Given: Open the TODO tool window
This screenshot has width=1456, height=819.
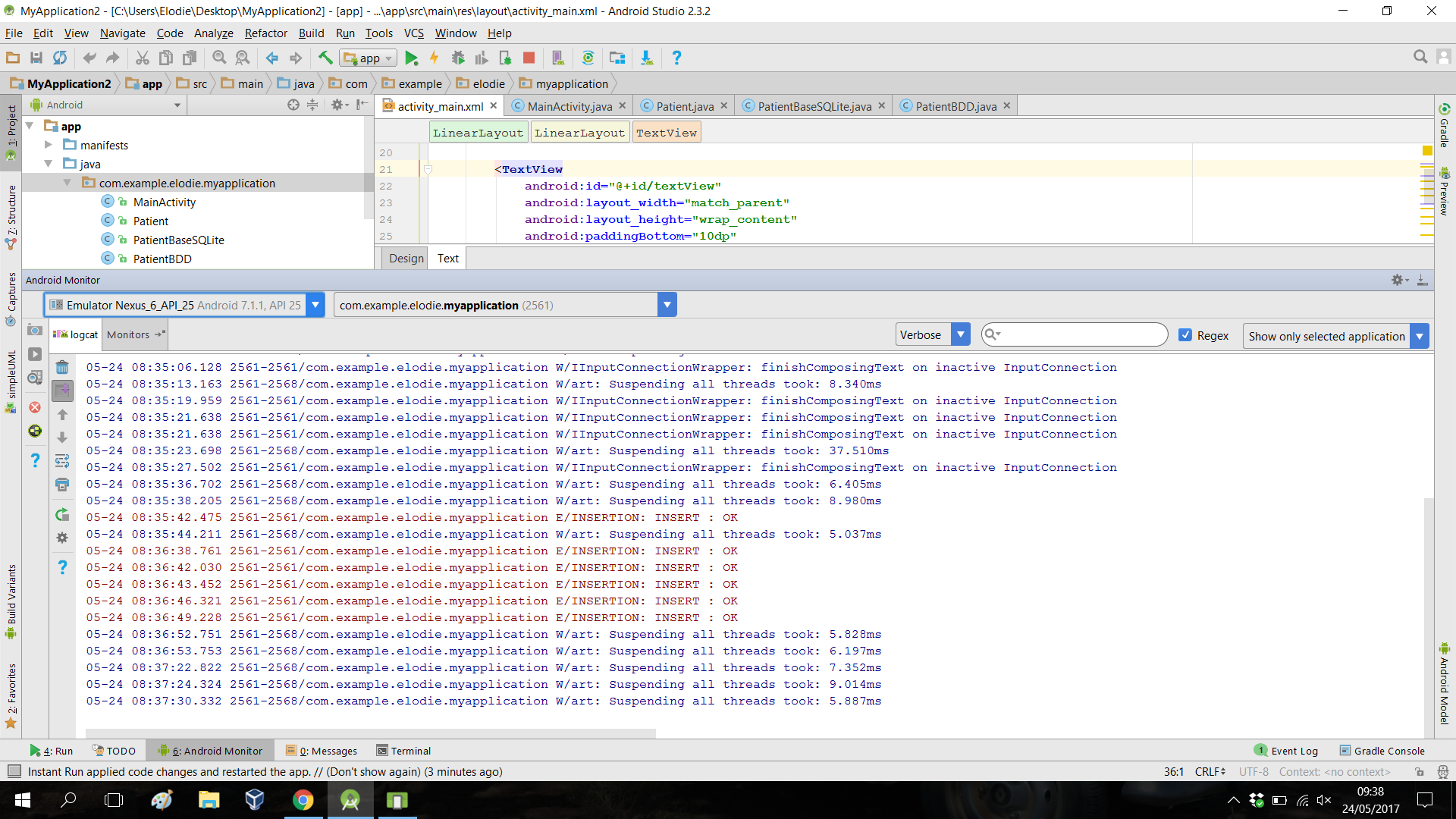Looking at the screenshot, I should click(114, 751).
